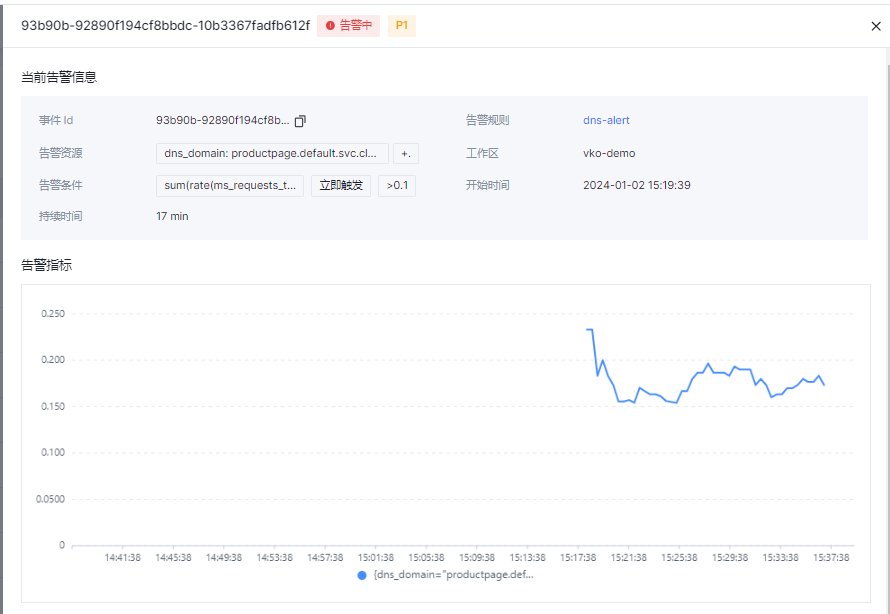Click the 15:37:38 x-axis time label
The image size is (890, 614).
829,558
